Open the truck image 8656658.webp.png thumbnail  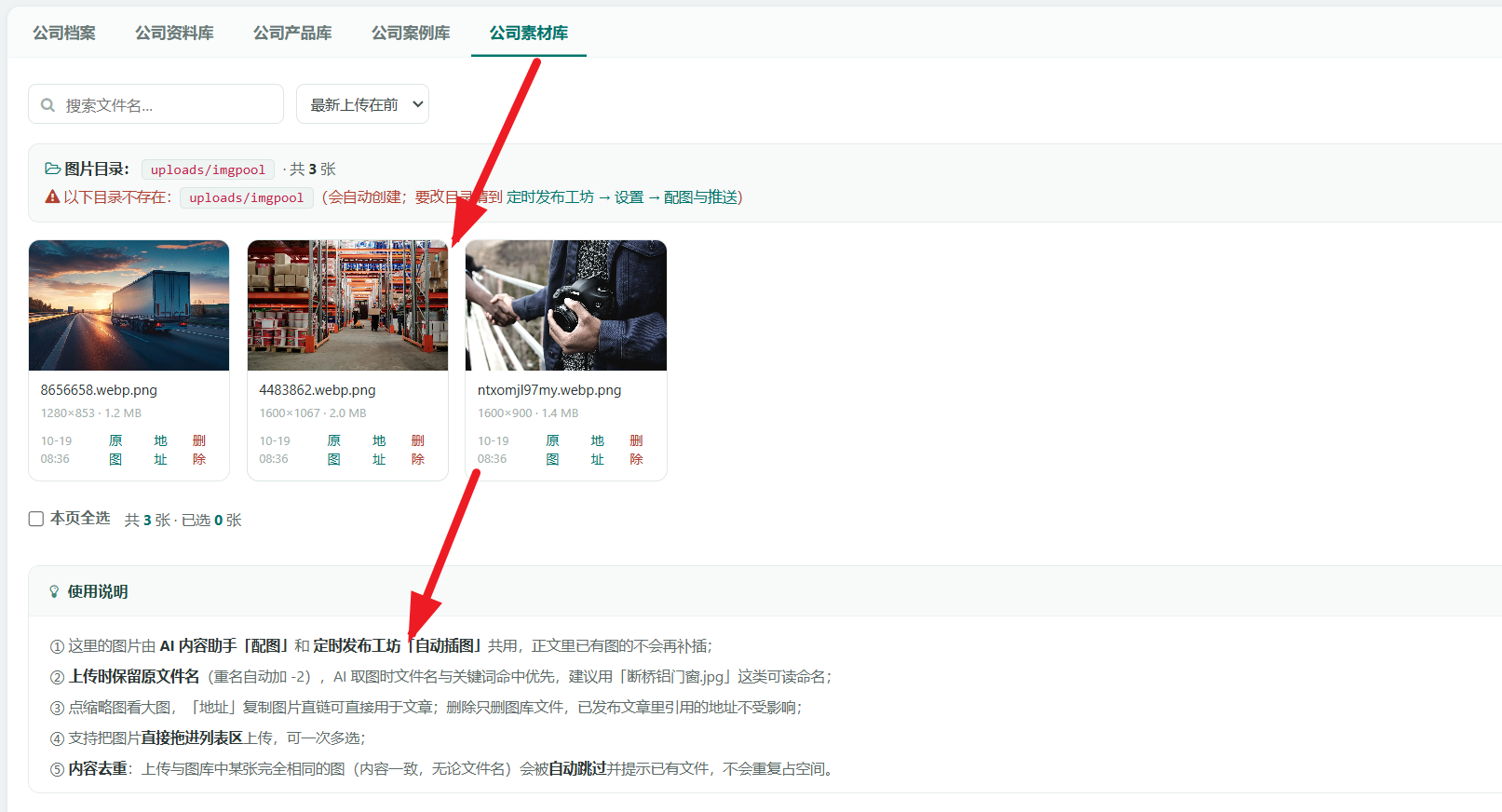(129, 305)
